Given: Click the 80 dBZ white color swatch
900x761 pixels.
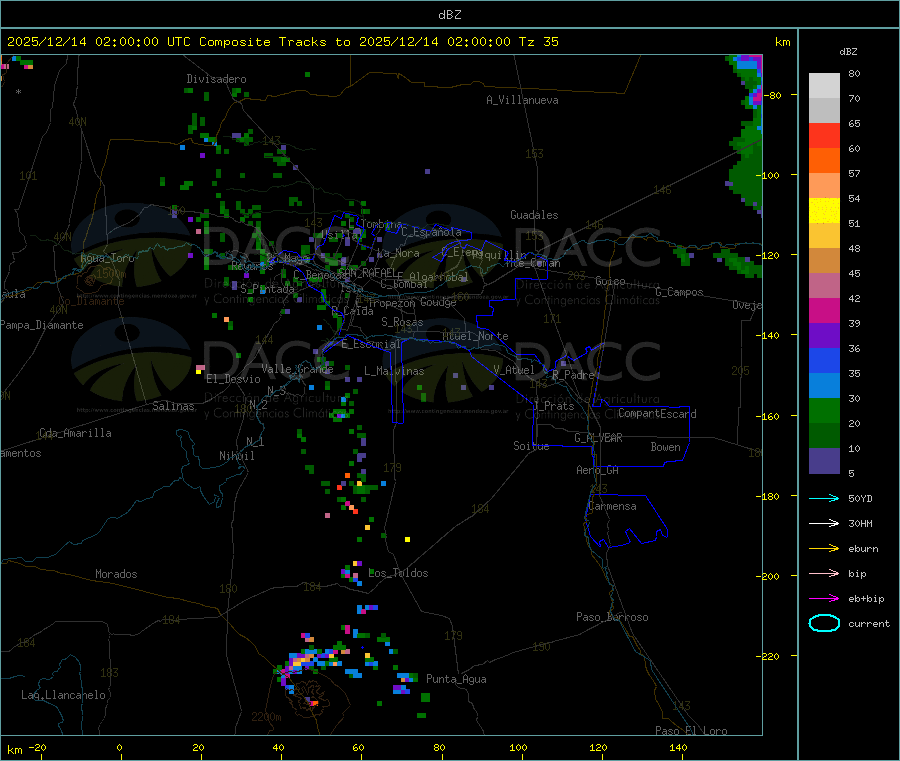Looking at the screenshot, I should point(824,86).
